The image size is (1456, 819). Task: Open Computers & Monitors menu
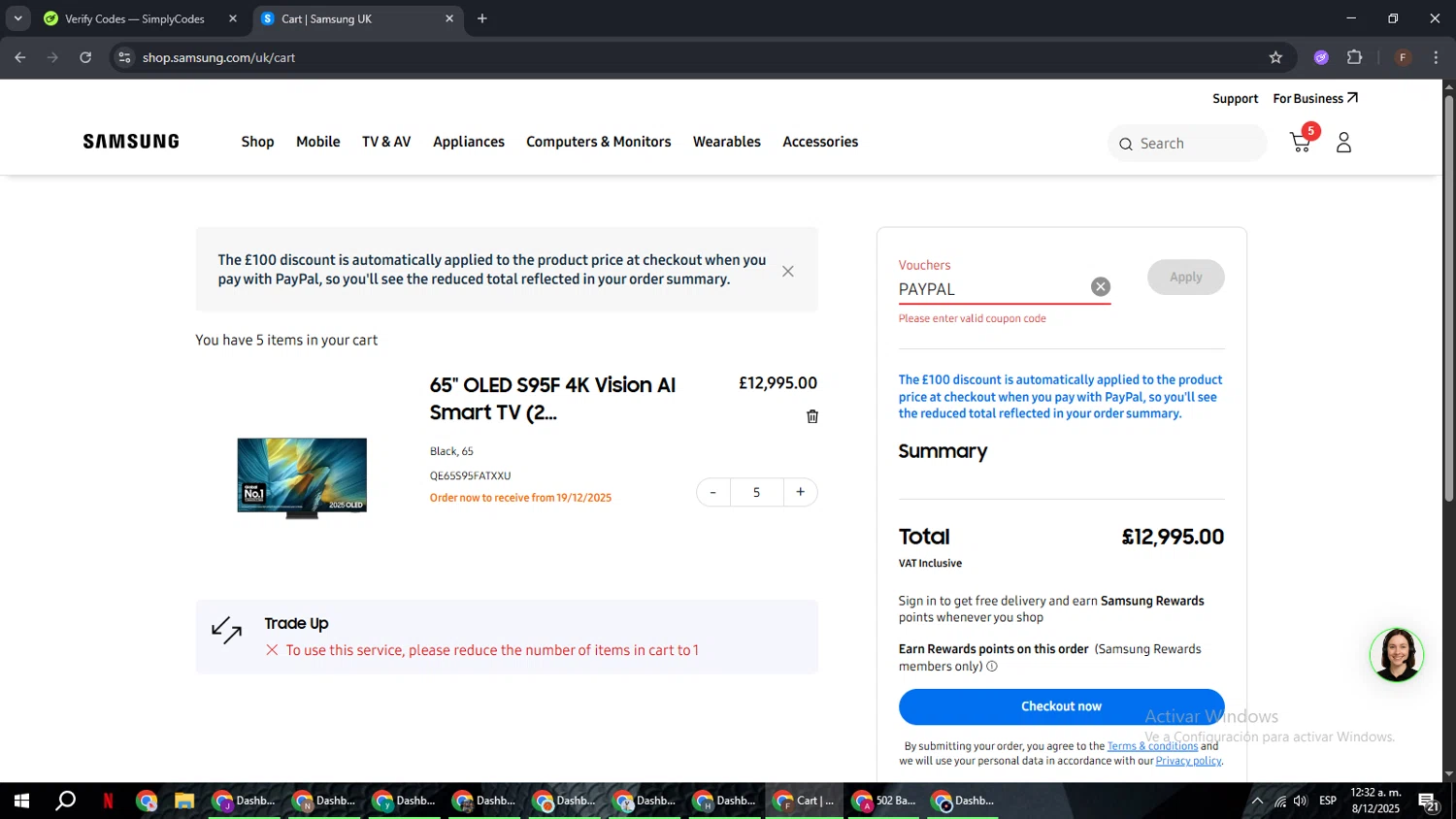point(599,142)
